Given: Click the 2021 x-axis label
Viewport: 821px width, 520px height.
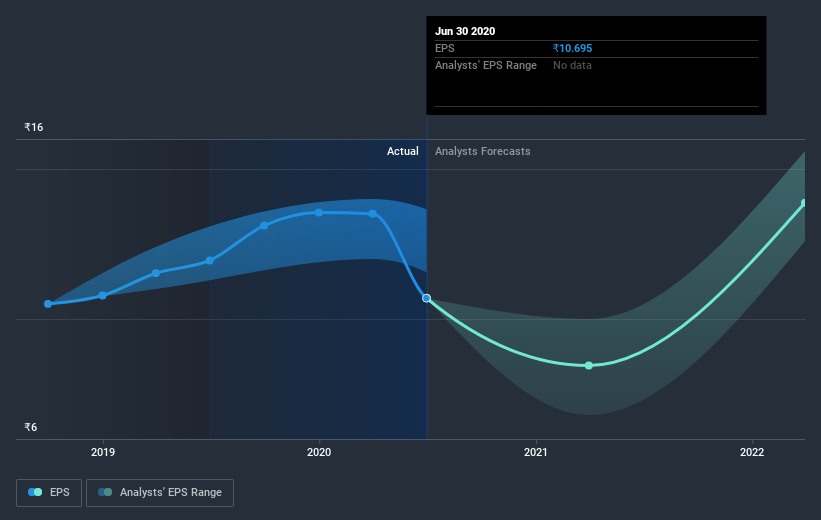Looking at the screenshot, I should [536, 452].
